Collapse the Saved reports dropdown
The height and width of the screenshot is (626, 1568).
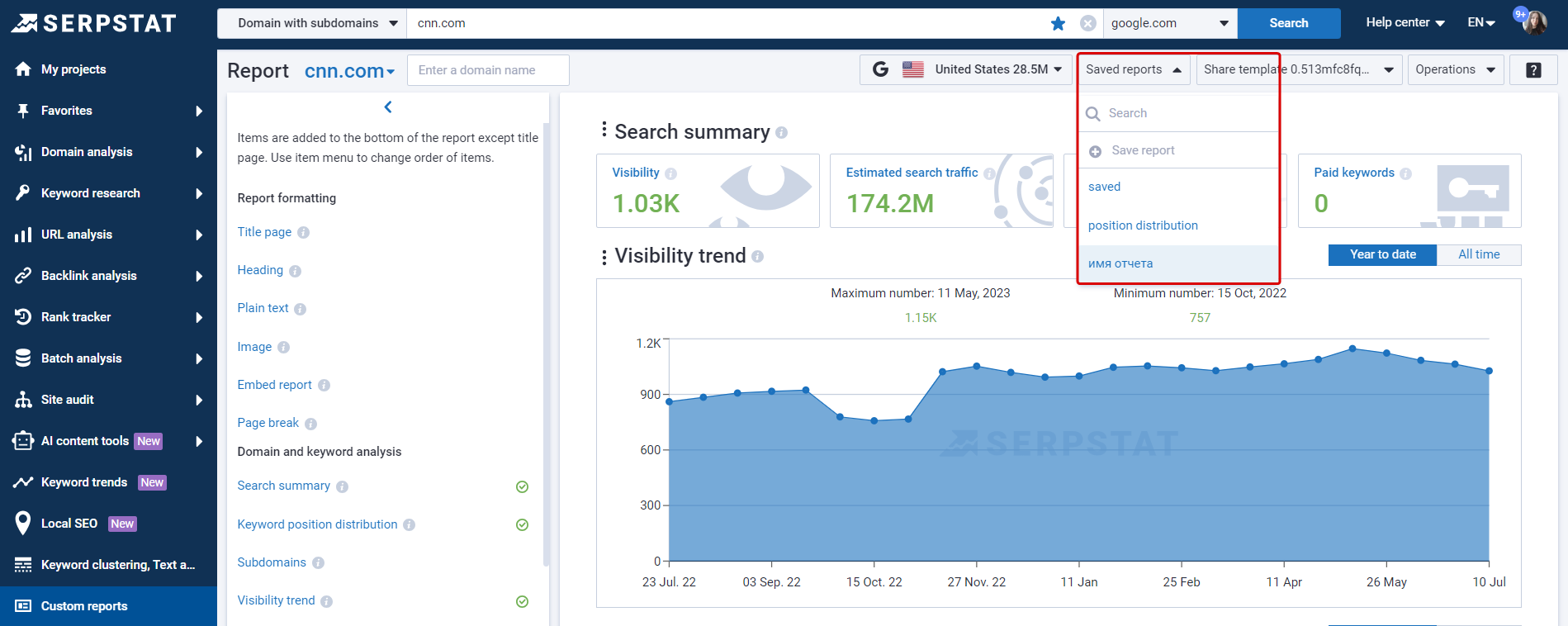1133,69
